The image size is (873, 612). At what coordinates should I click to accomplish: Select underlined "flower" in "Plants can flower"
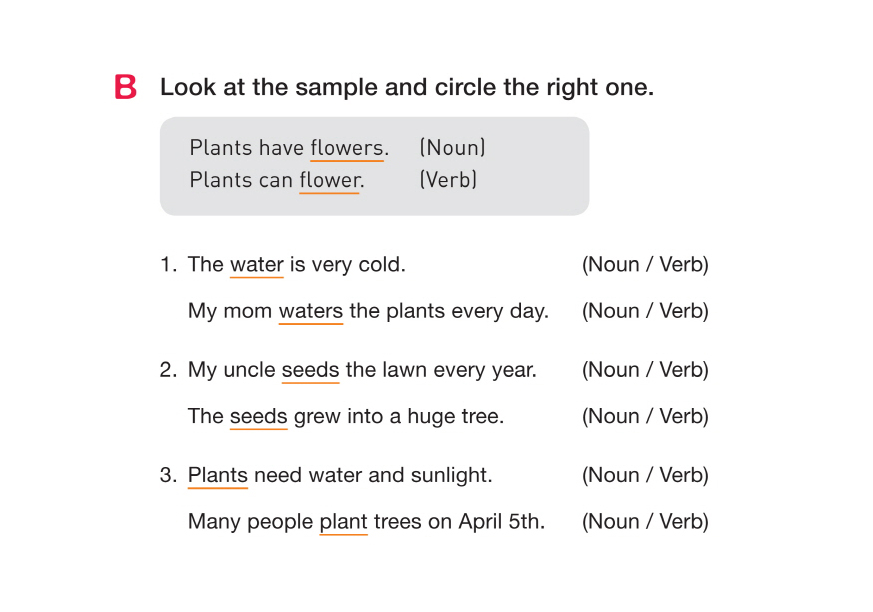(x=329, y=180)
